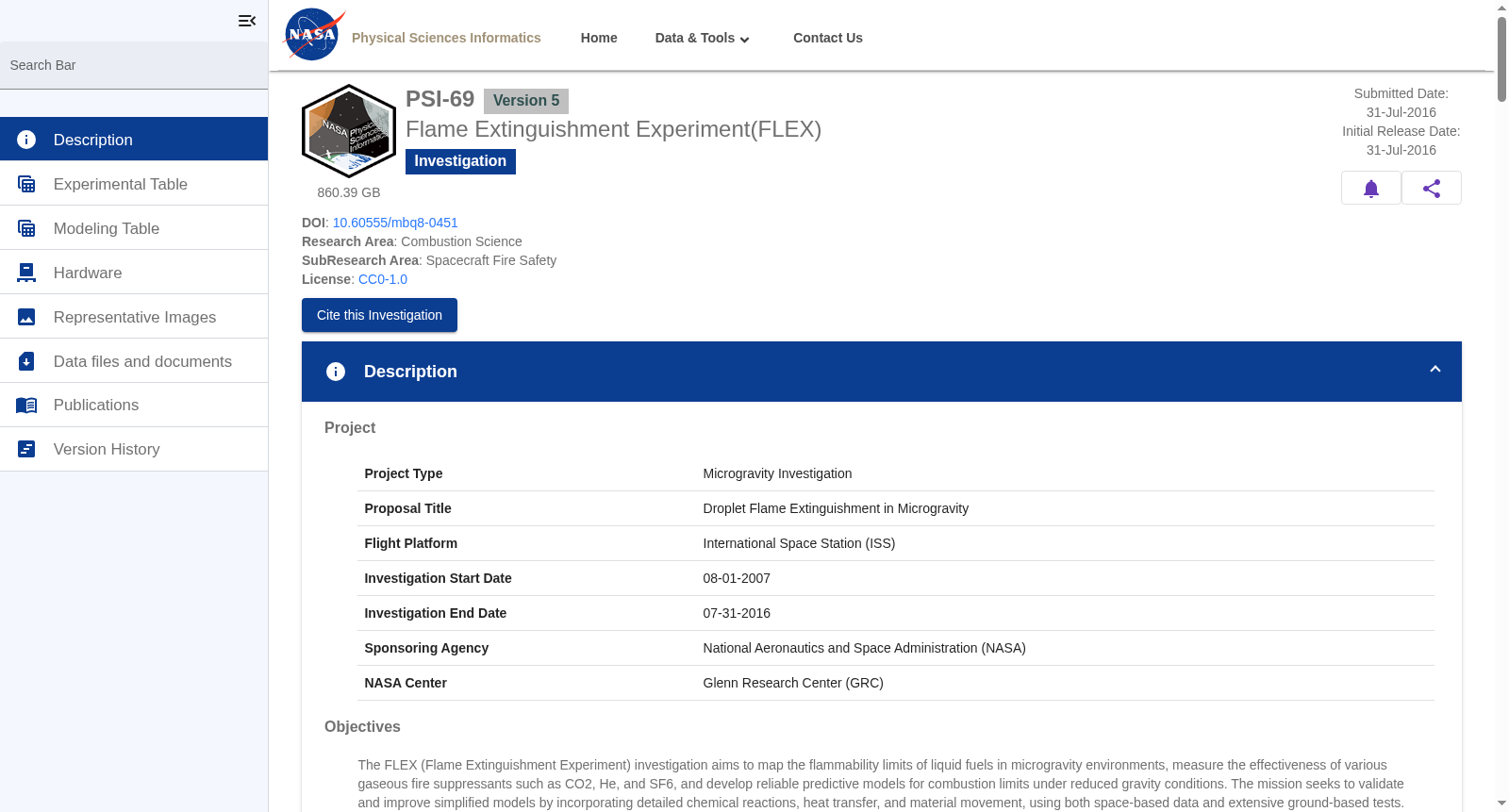Click the NASA logo

click(x=314, y=35)
